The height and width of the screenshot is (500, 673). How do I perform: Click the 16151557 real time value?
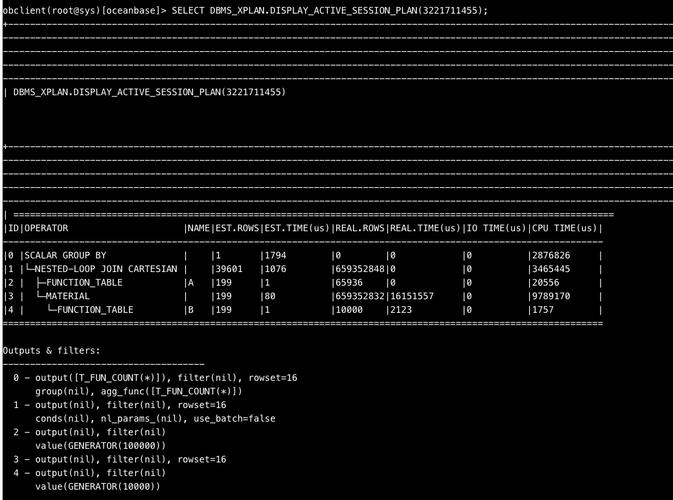pyautogui.click(x=410, y=296)
